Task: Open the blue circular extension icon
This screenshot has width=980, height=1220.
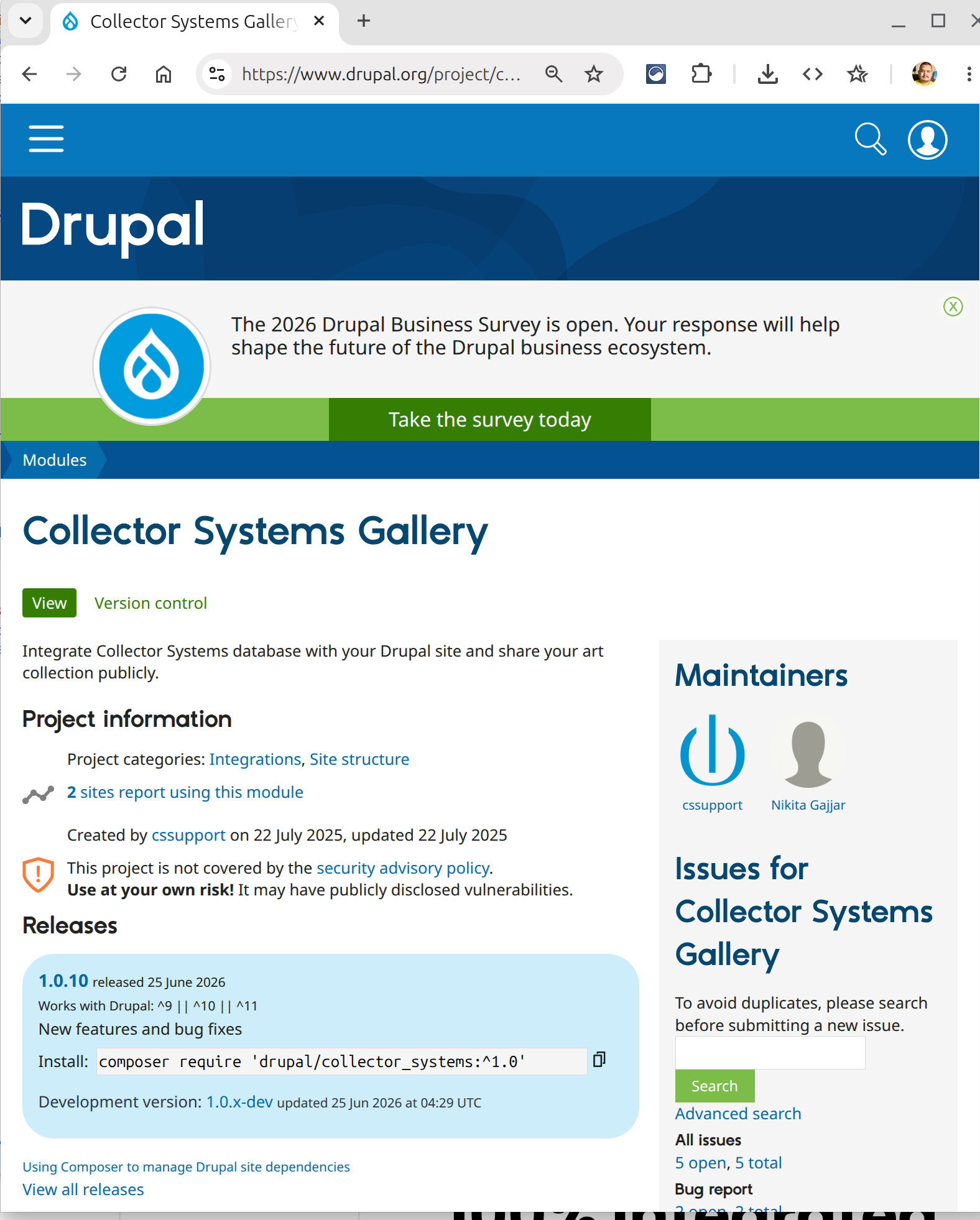Action: pyautogui.click(x=656, y=75)
